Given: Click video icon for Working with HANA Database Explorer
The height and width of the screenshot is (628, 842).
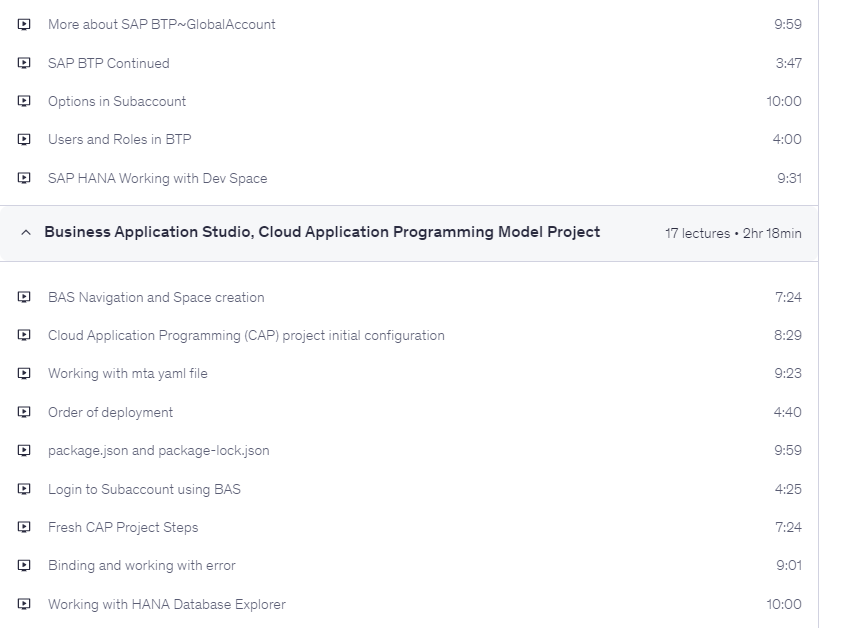Looking at the screenshot, I should [24, 605].
